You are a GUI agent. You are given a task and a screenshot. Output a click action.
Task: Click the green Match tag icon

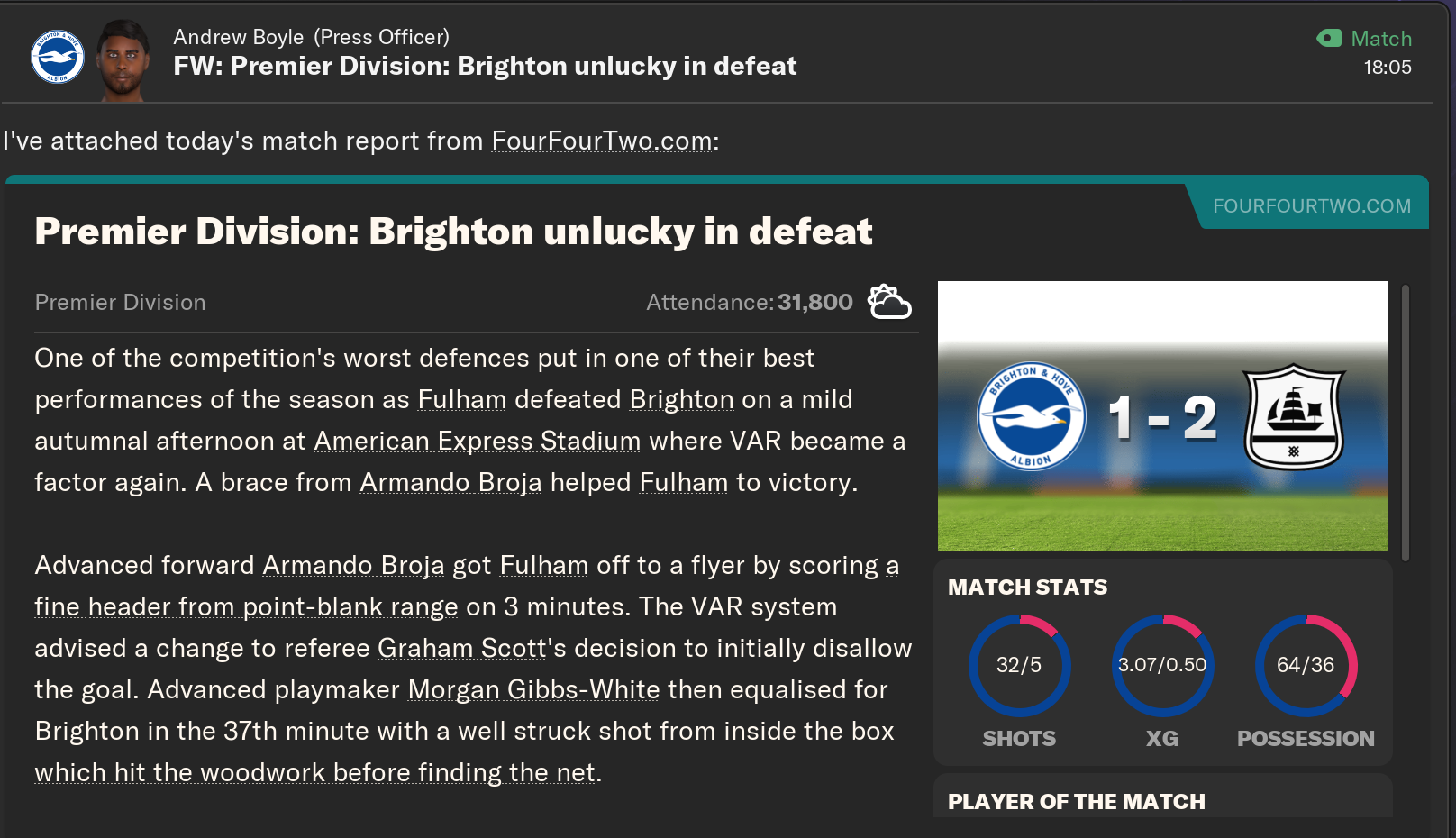click(1329, 38)
